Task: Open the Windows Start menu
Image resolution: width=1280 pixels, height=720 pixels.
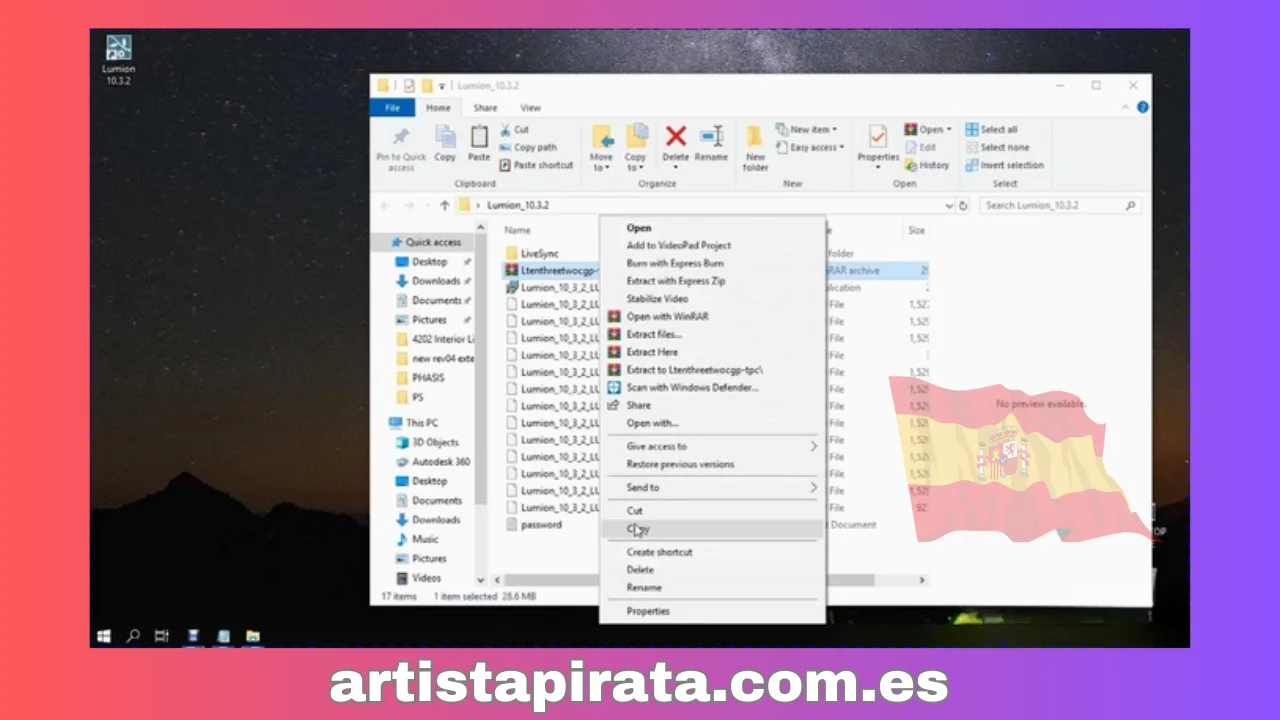Action: pyautogui.click(x=103, y=635)
